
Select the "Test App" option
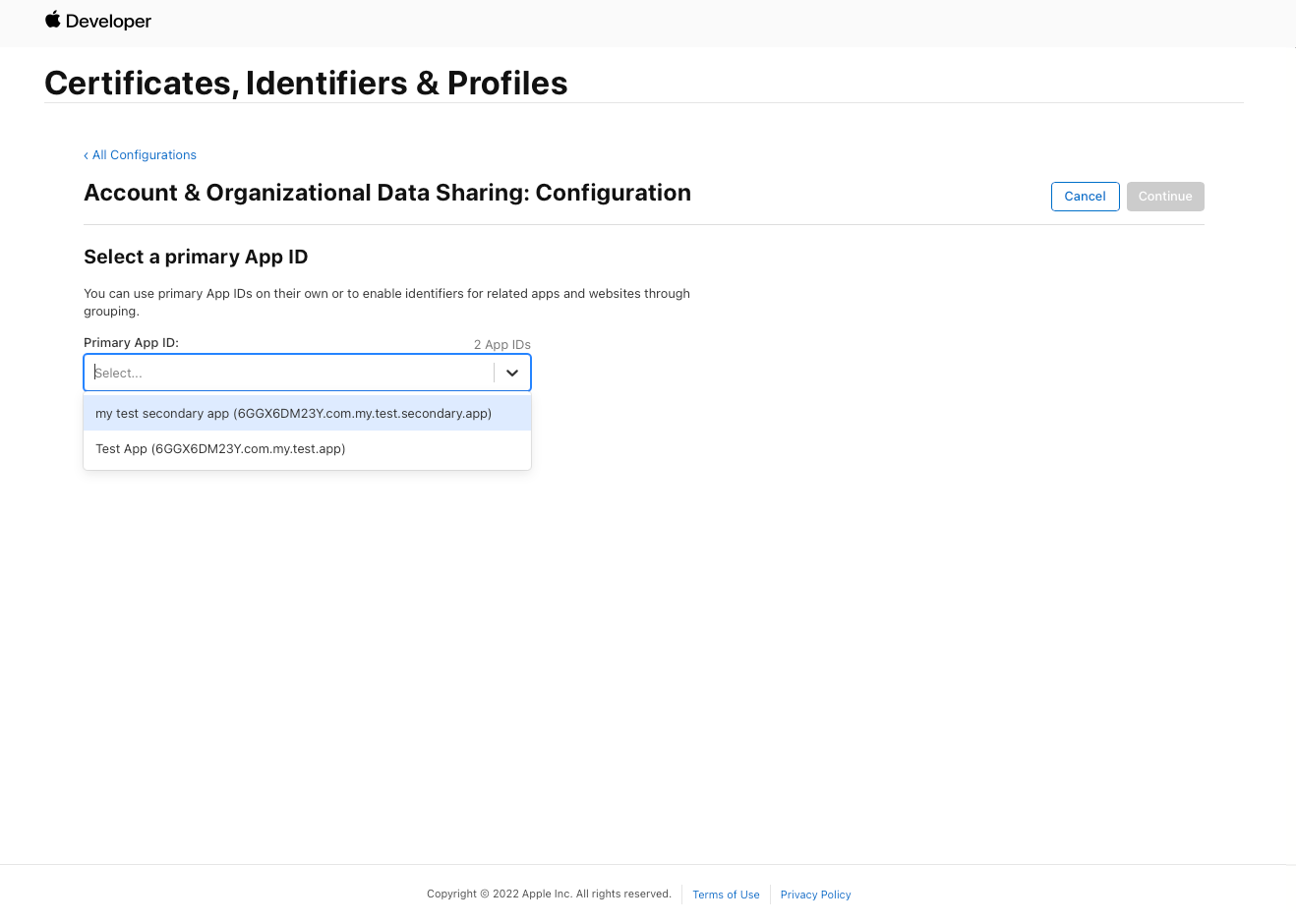click(220, 448)
